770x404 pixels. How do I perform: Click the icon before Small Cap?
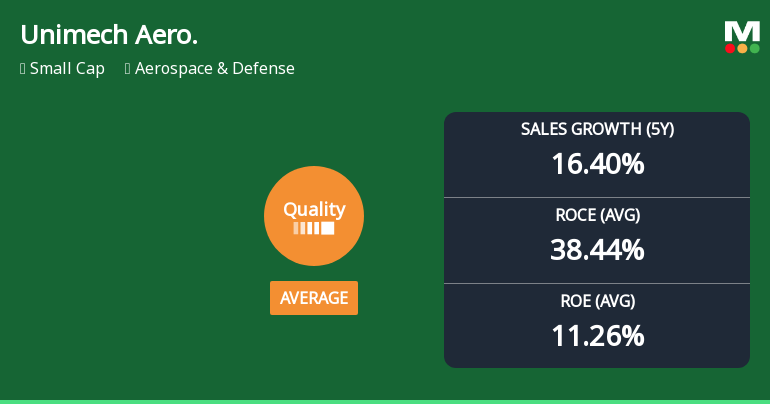coord(23,69)
